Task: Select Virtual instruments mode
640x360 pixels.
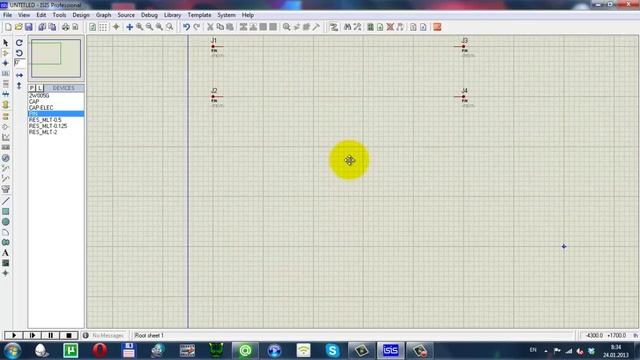Action: click(x=6, y=189)
